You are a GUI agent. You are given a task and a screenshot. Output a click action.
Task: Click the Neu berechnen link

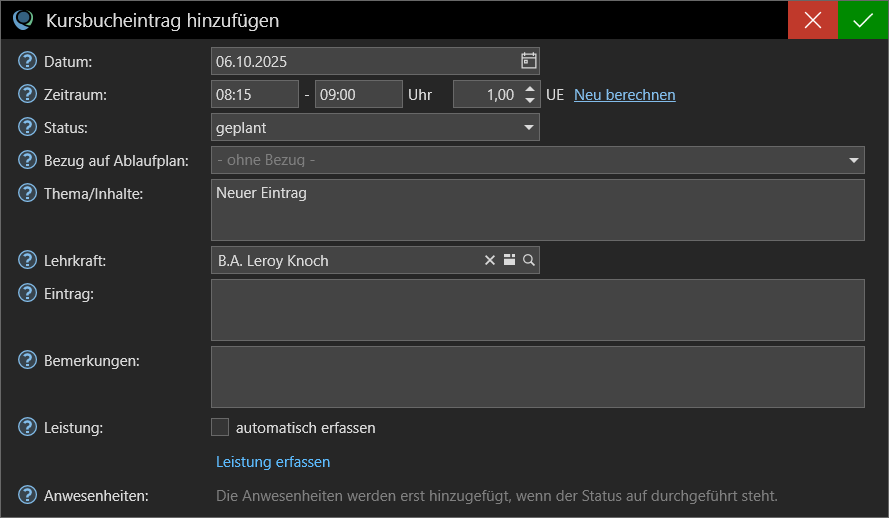(624, 95)
